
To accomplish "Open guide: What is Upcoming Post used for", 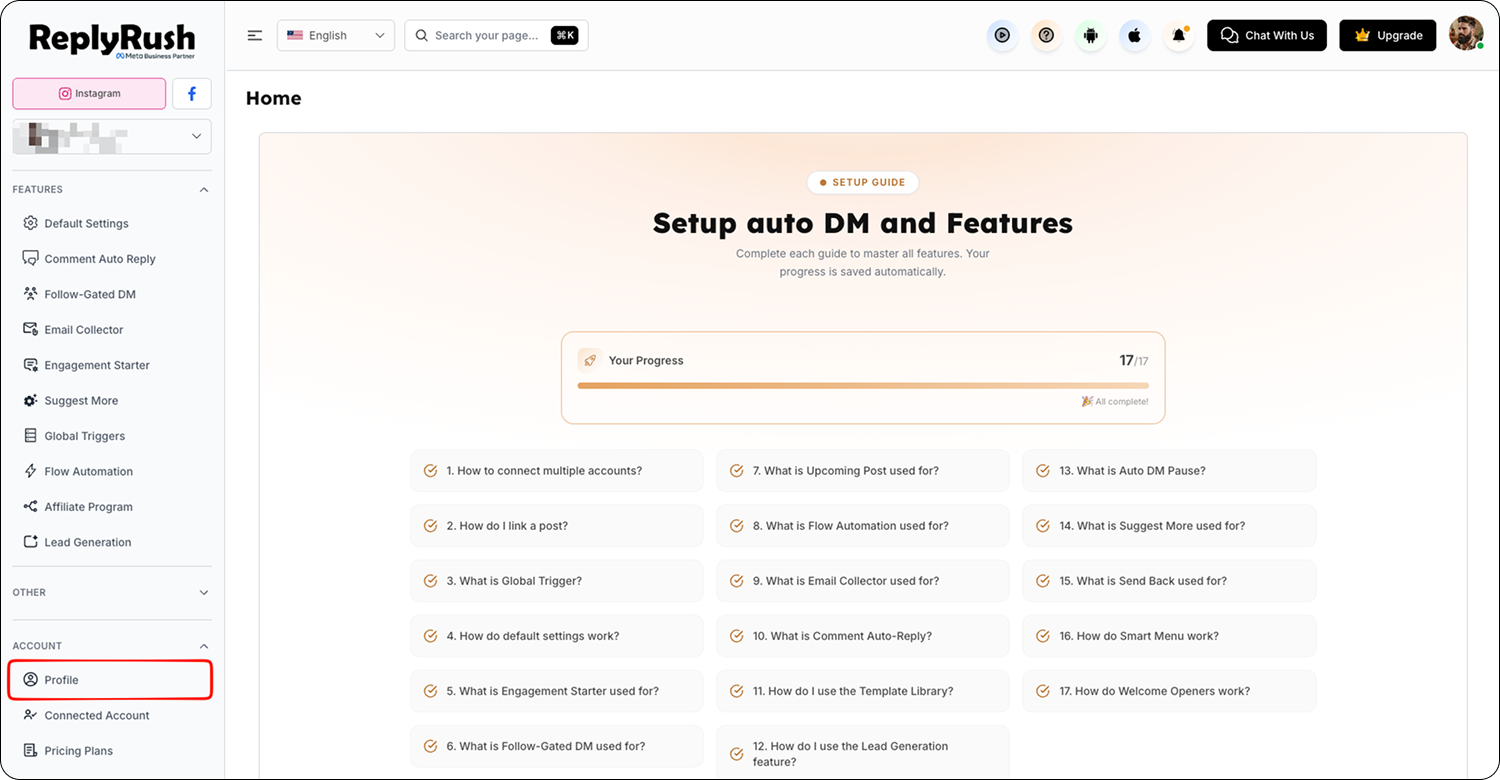I will tap(863, 471).
